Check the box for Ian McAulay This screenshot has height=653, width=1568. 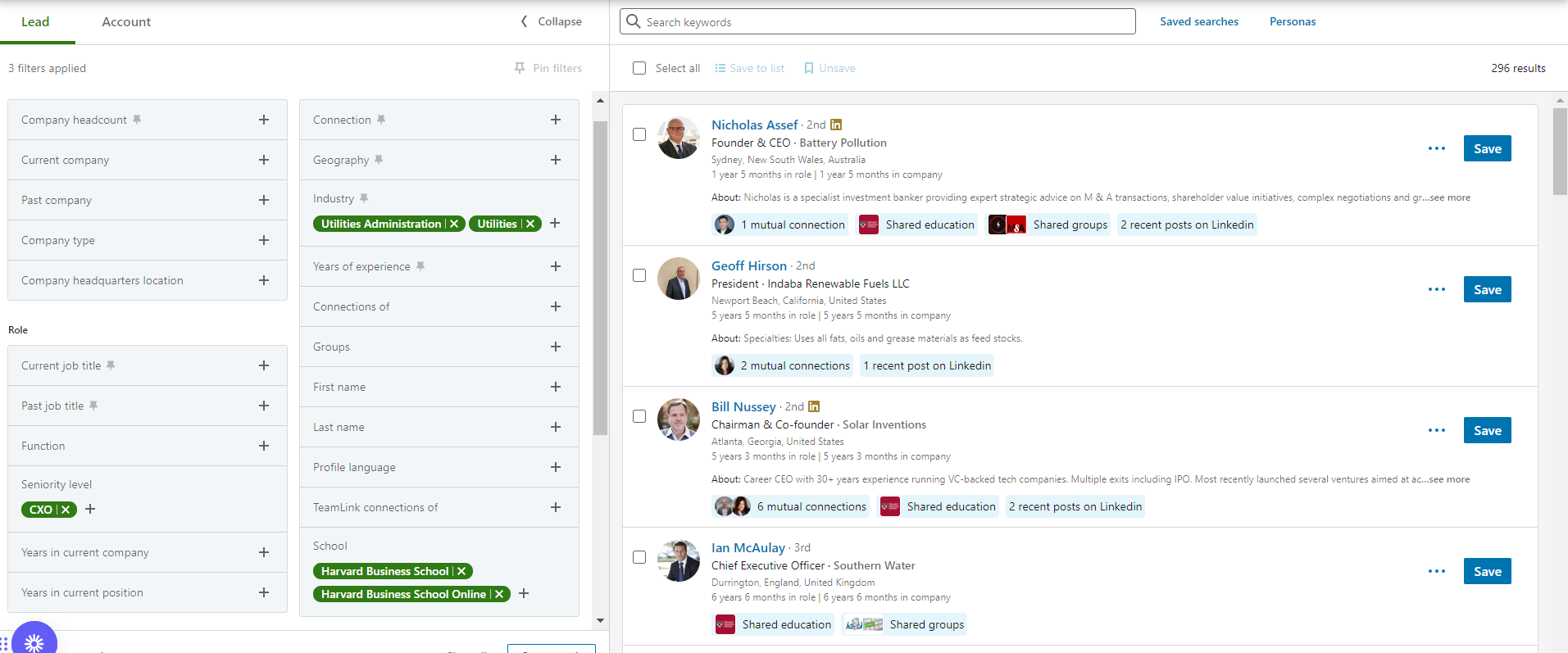tap(639, 557)
